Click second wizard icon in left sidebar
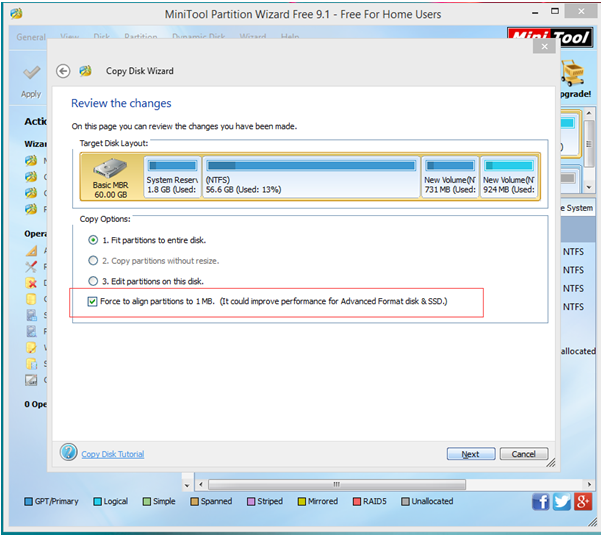The height and width of the screenshot is (536, 601). [31, 177]
